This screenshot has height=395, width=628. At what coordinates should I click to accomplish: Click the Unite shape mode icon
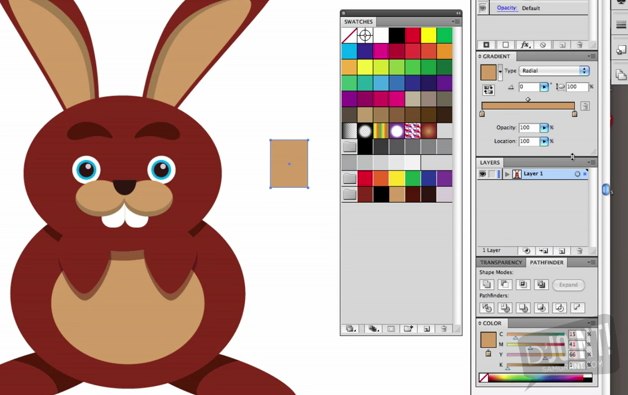coord(487,284)
